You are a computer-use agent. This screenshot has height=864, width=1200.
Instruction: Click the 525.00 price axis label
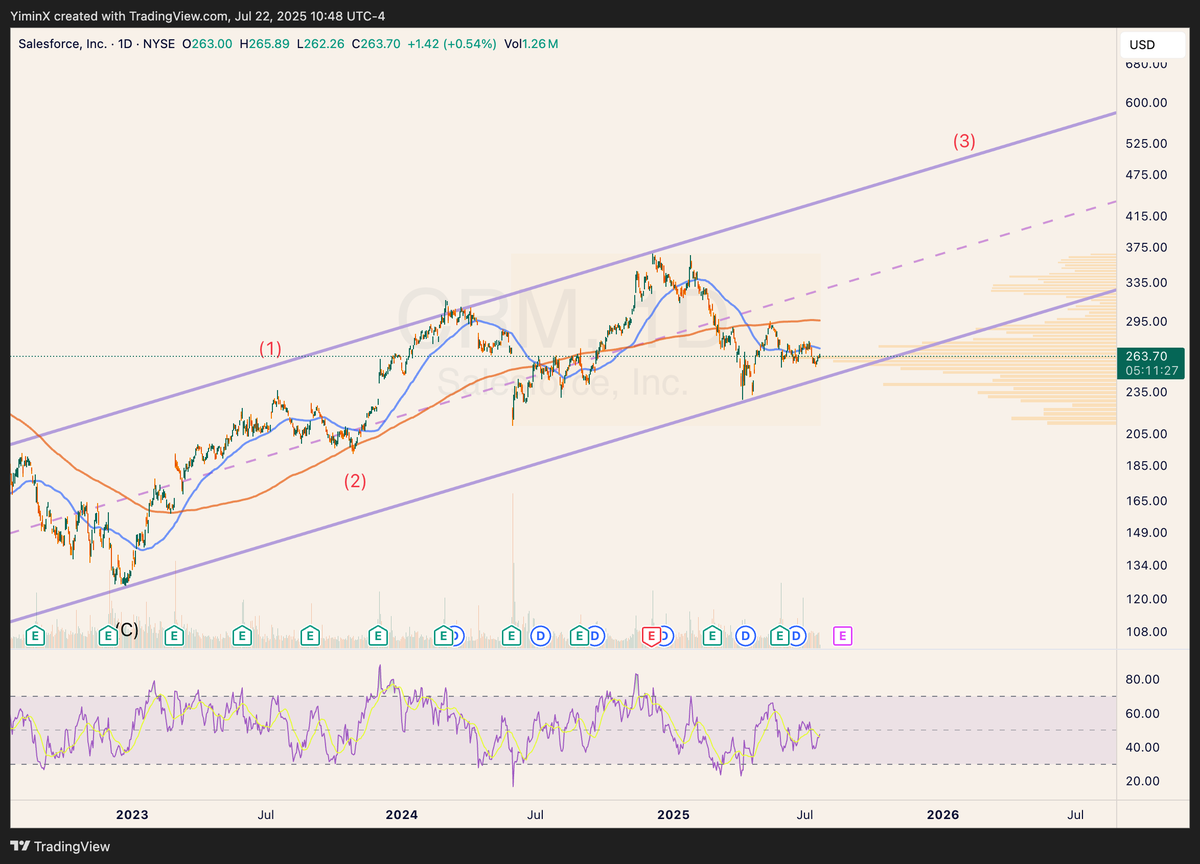pos(1145,143)
